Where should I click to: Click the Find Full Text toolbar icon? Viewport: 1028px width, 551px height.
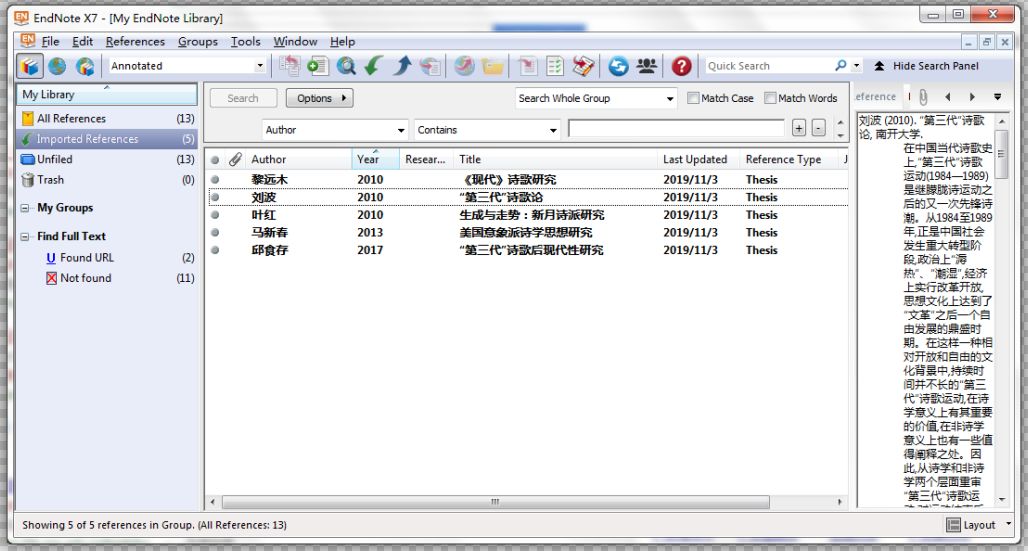(x=430, y=66)
